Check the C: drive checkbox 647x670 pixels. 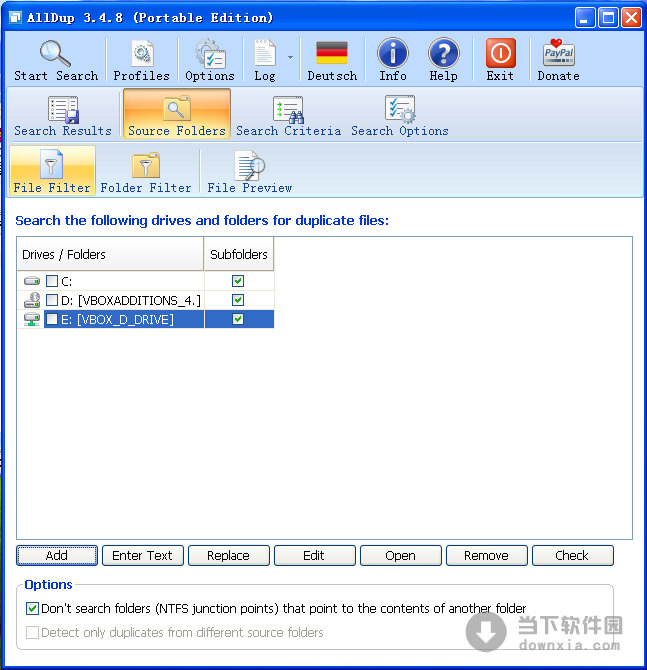[52, 281]
